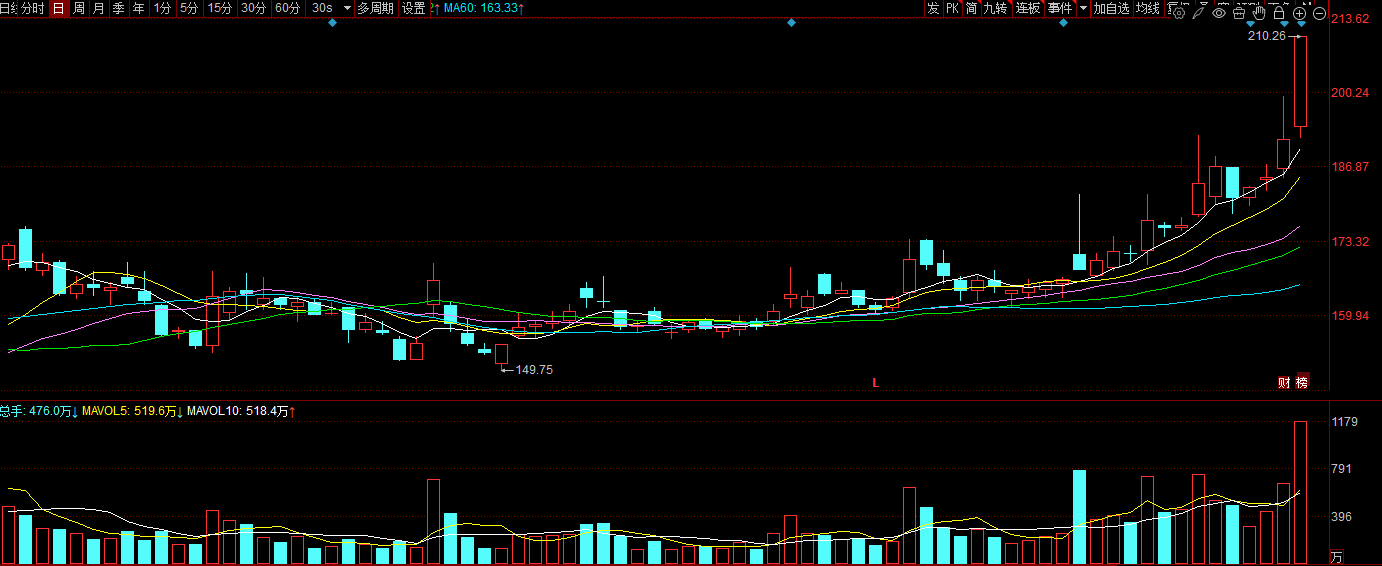Click the 791 volume axis label
1382x566 pixels.
[x=1340, y=469]
